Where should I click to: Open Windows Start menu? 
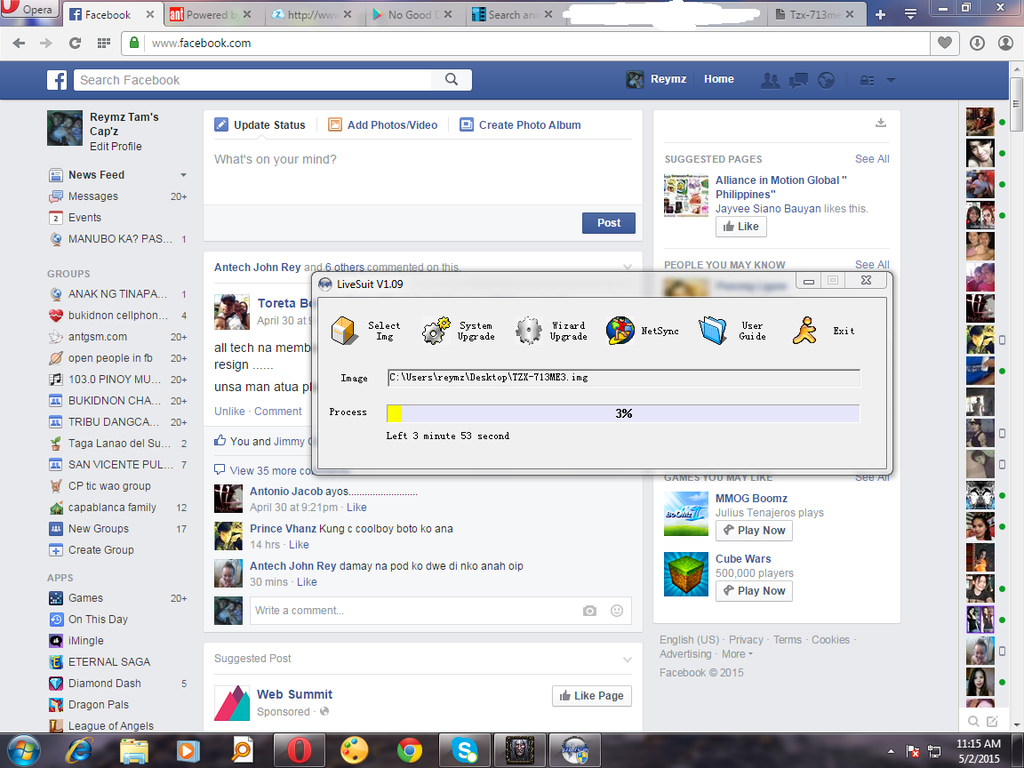pos(24,750)
